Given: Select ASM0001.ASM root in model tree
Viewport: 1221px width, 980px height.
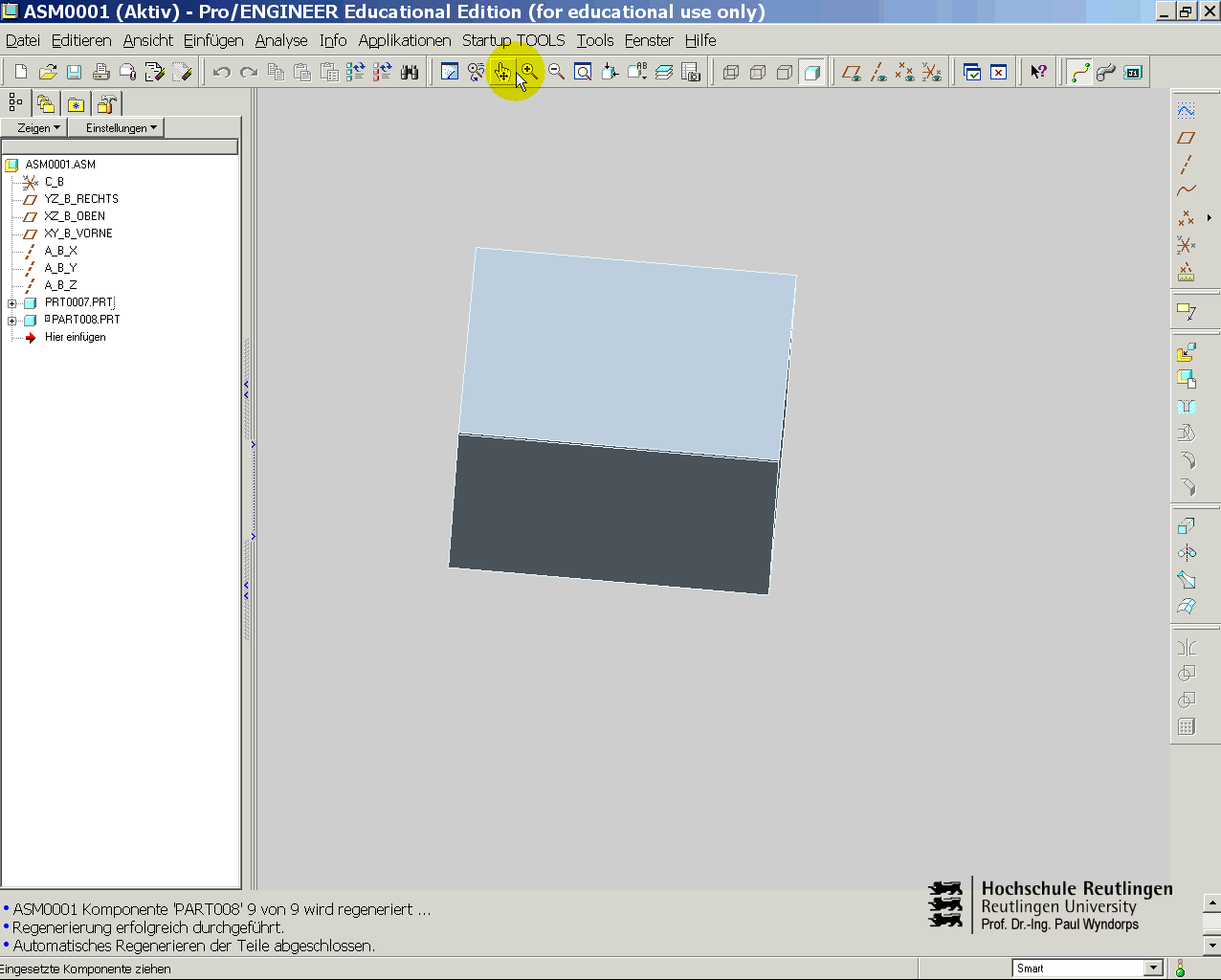Looking at the screenshot, I should pos(60,165).
